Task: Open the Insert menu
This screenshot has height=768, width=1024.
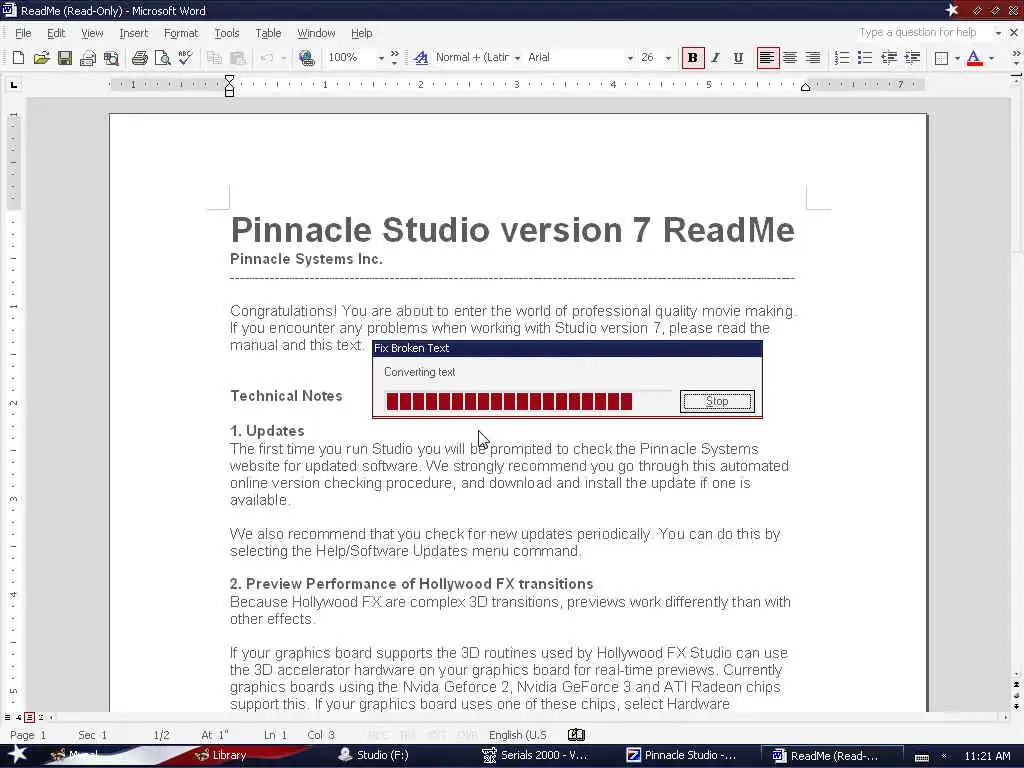Action: 133,33
